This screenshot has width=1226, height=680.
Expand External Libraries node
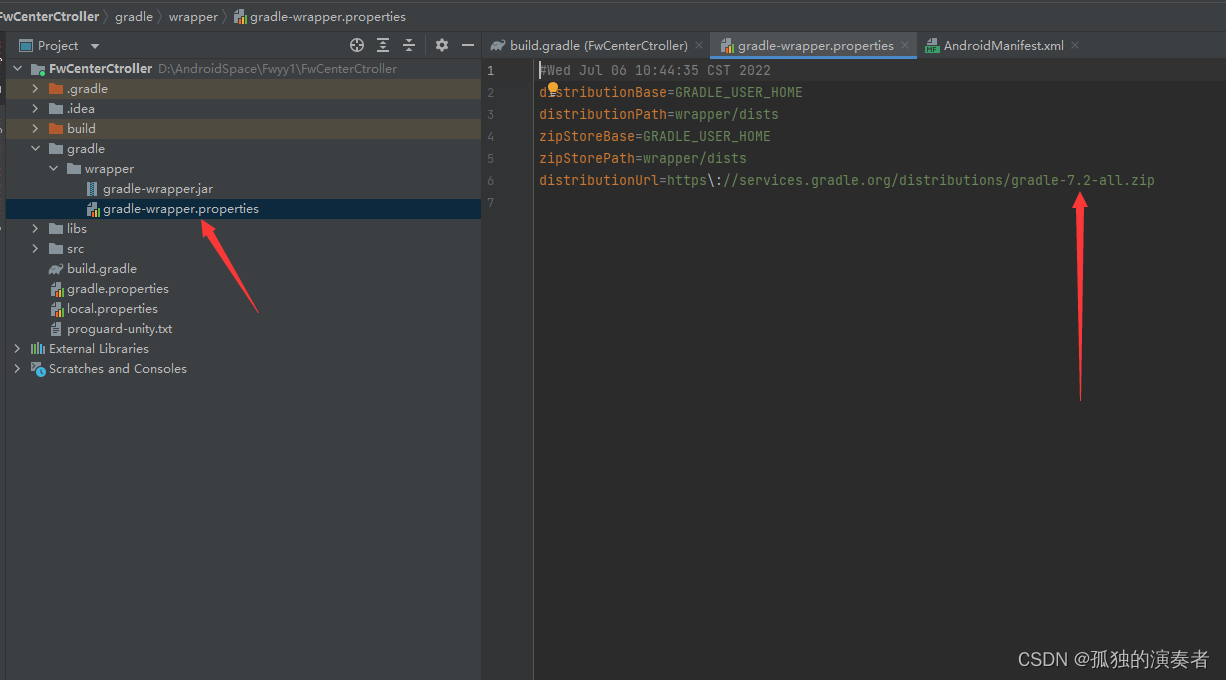pos(17,349)
